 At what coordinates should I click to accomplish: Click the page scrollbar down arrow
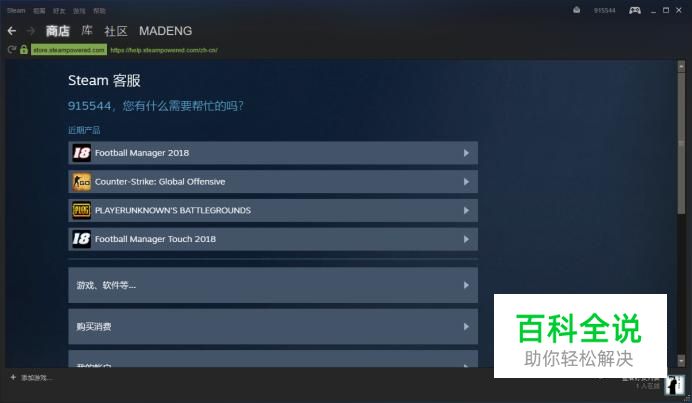pyautogui.click(x=681, y=360)
